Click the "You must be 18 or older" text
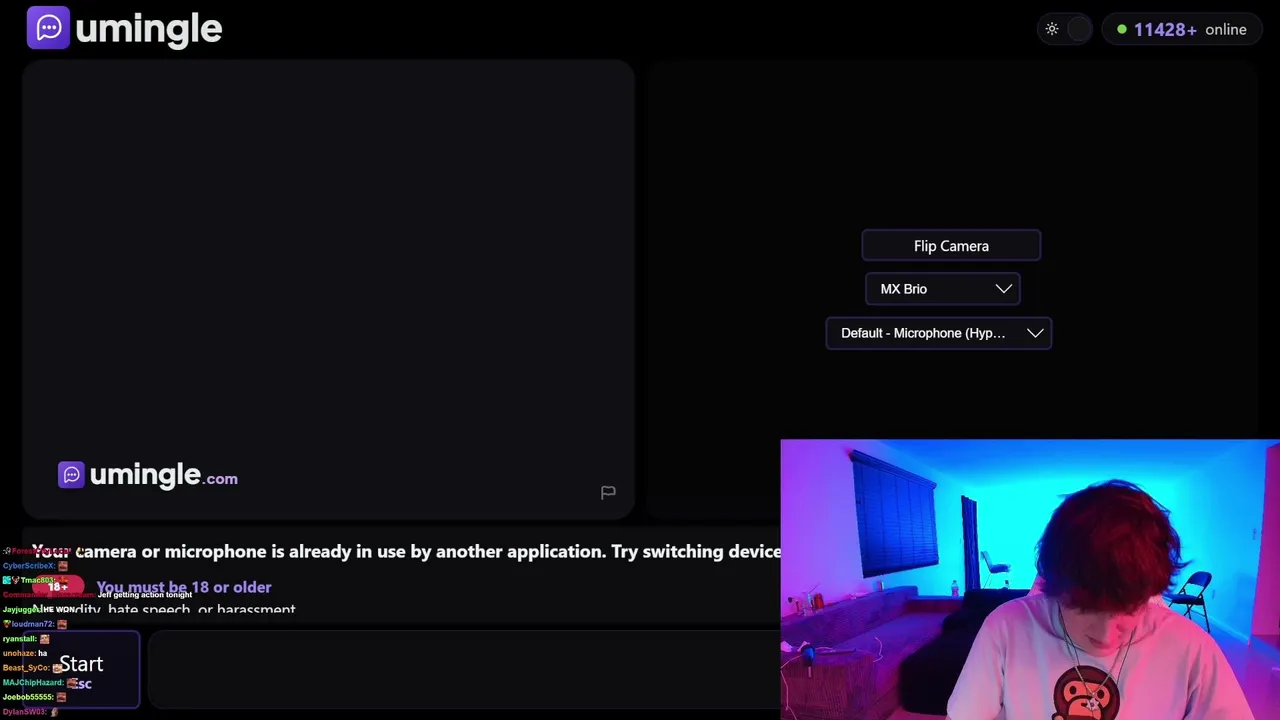Image resolution: width=1280 pixels, height=720 pixels. click(x=184, y=587)
